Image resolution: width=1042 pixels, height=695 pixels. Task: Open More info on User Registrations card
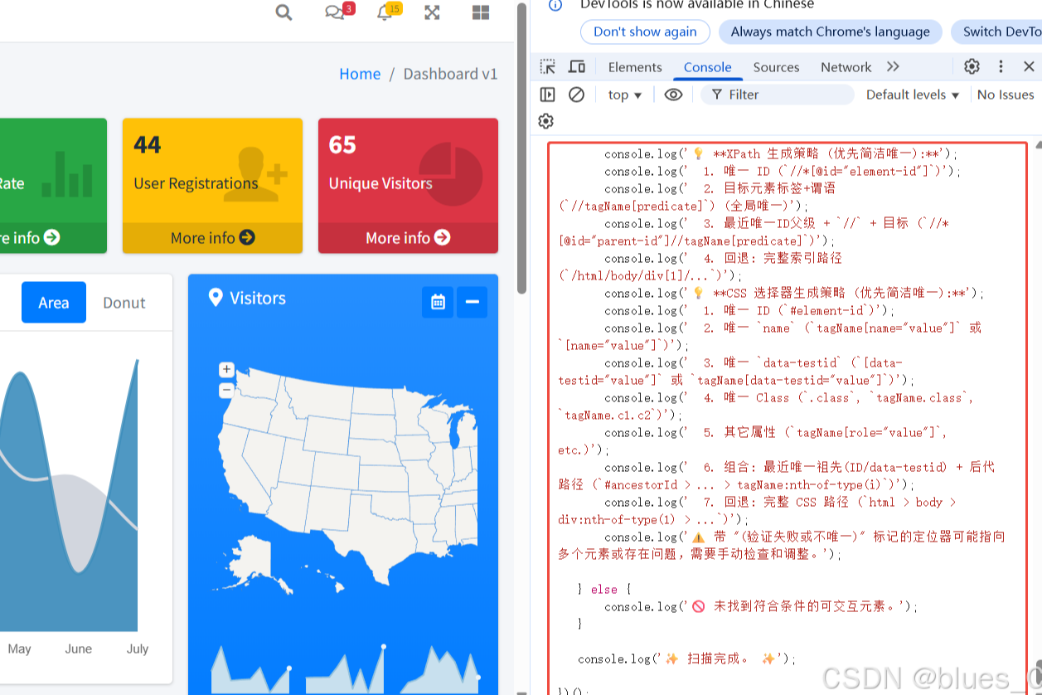click(213, 238)
